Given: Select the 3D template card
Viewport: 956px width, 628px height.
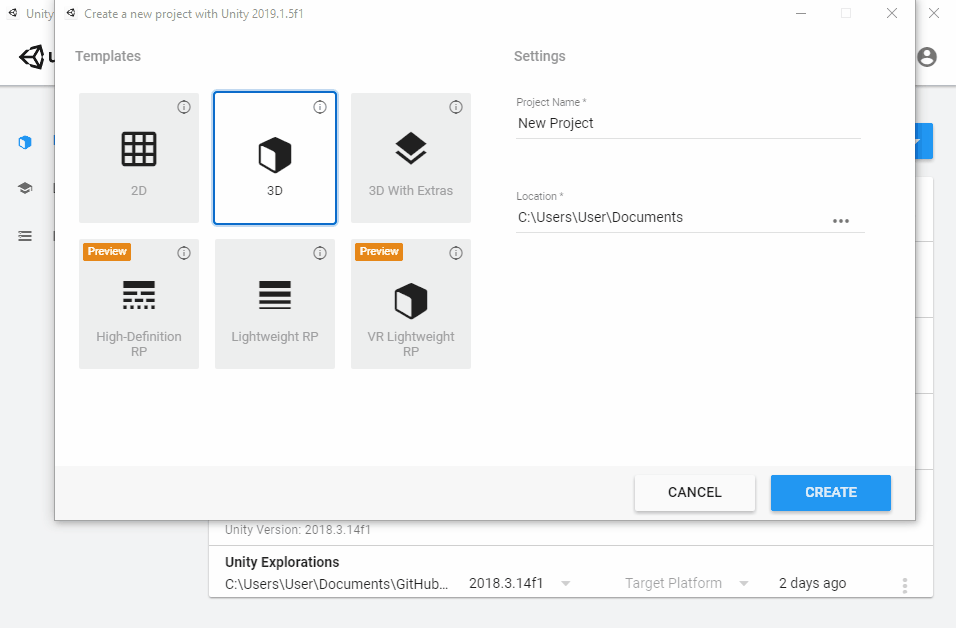Looking at the screenshot, I should pyautogui.click(x=275, y=158).
